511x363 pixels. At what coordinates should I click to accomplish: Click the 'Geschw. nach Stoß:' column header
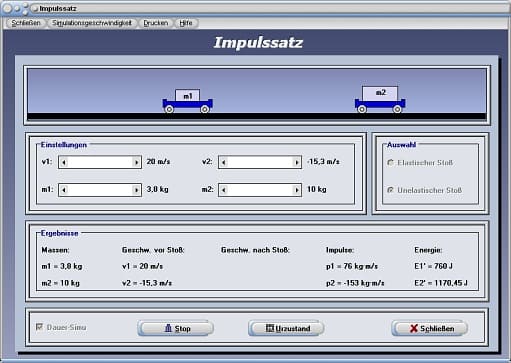[255, 250]
